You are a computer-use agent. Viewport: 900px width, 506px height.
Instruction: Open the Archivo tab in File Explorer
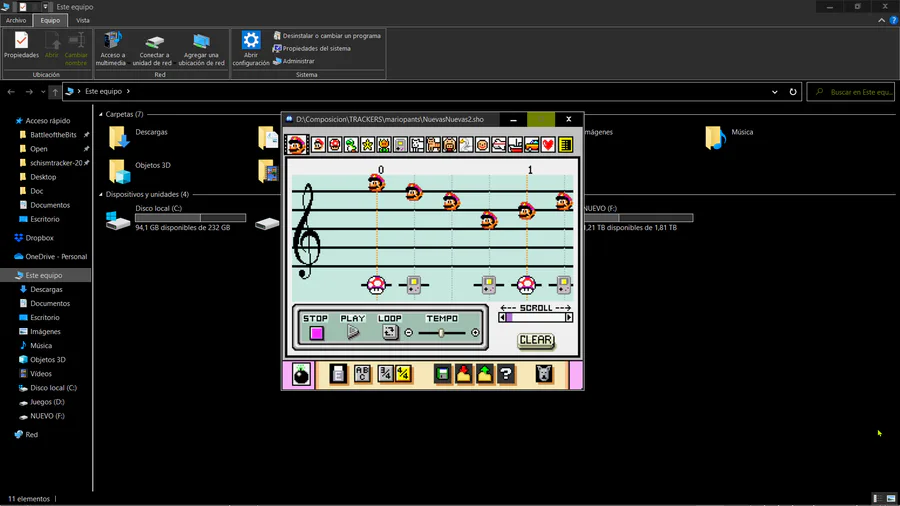pyautogui.click(x=16, y=20)
